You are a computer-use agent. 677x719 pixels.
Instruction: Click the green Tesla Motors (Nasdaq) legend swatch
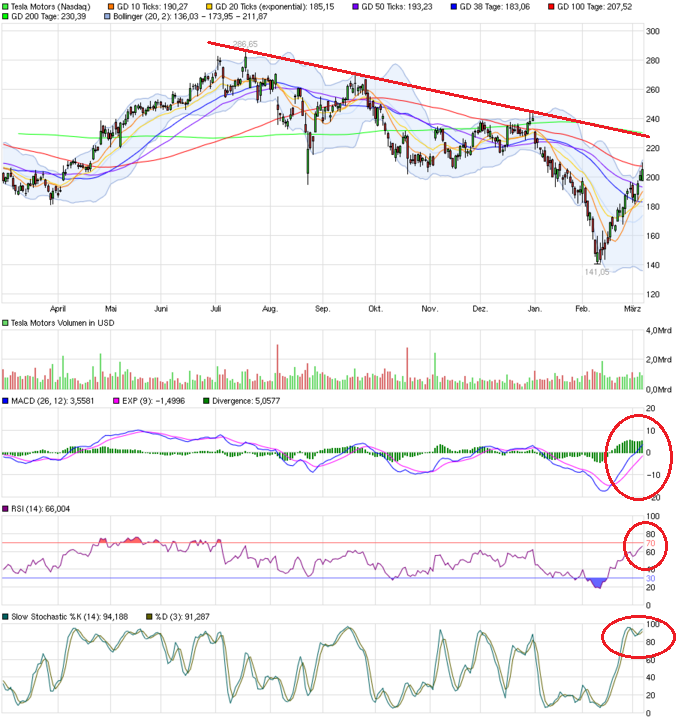pos(6,7)
